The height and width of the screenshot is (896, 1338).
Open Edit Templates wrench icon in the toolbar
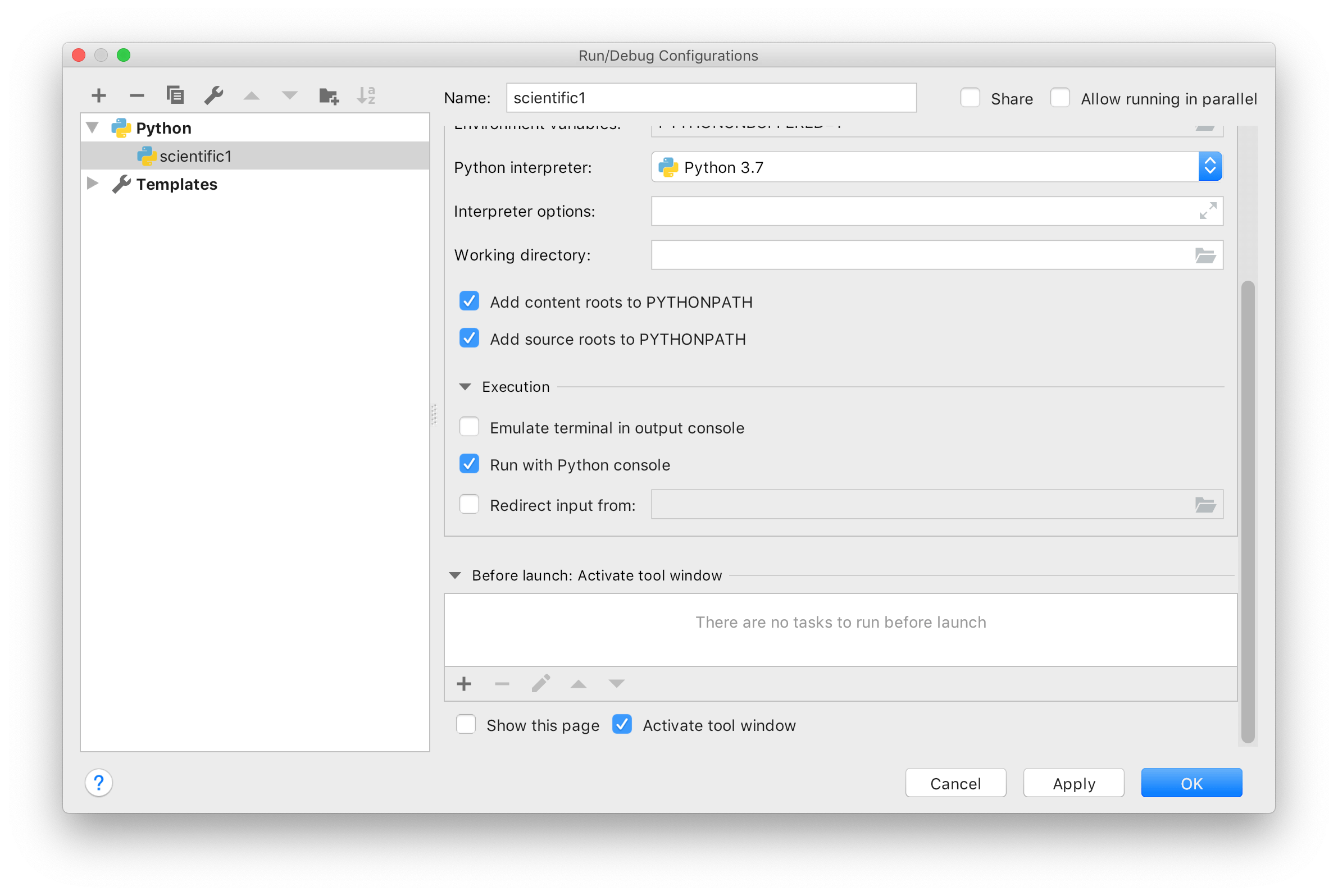point(213,95)
